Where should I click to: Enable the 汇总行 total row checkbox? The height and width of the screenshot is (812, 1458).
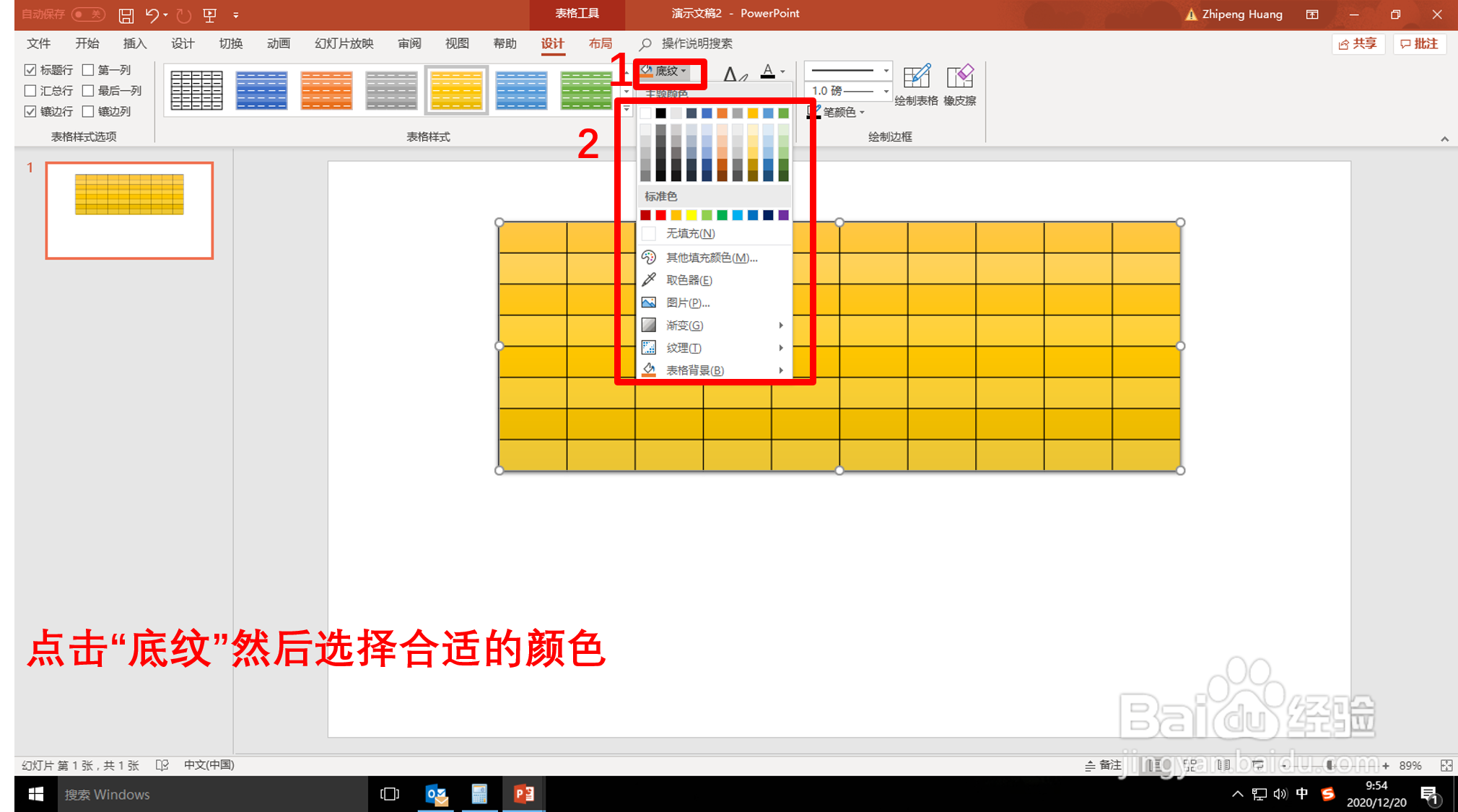[x=30, y=91]
